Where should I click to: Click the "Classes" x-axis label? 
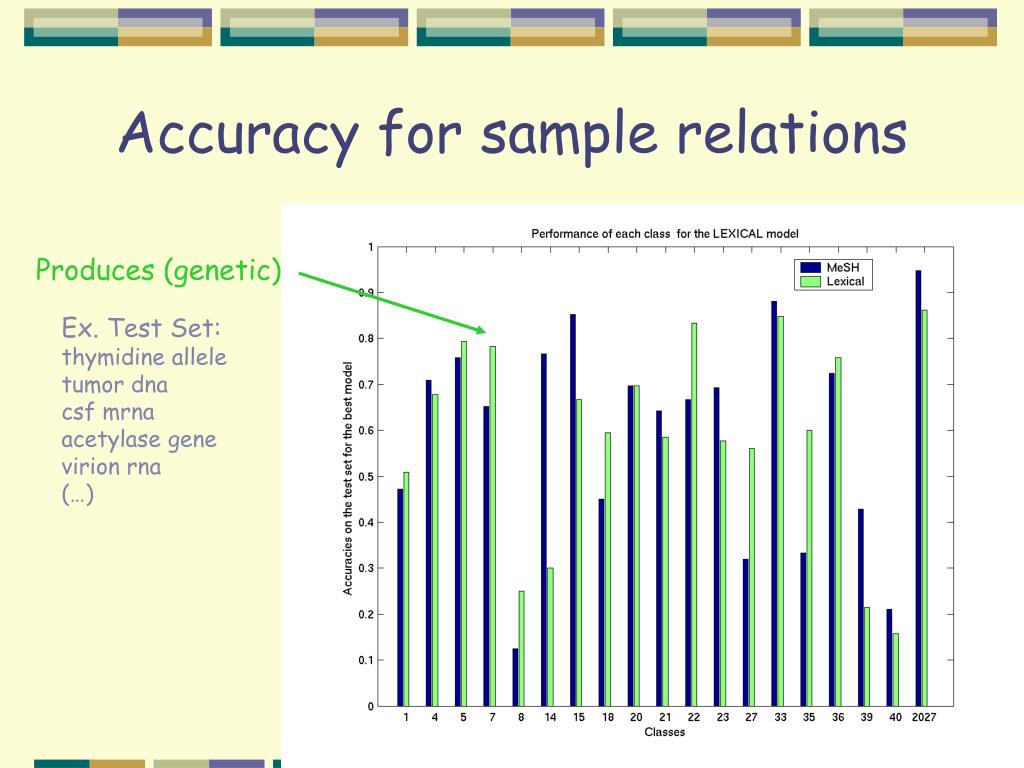point(665,732)
